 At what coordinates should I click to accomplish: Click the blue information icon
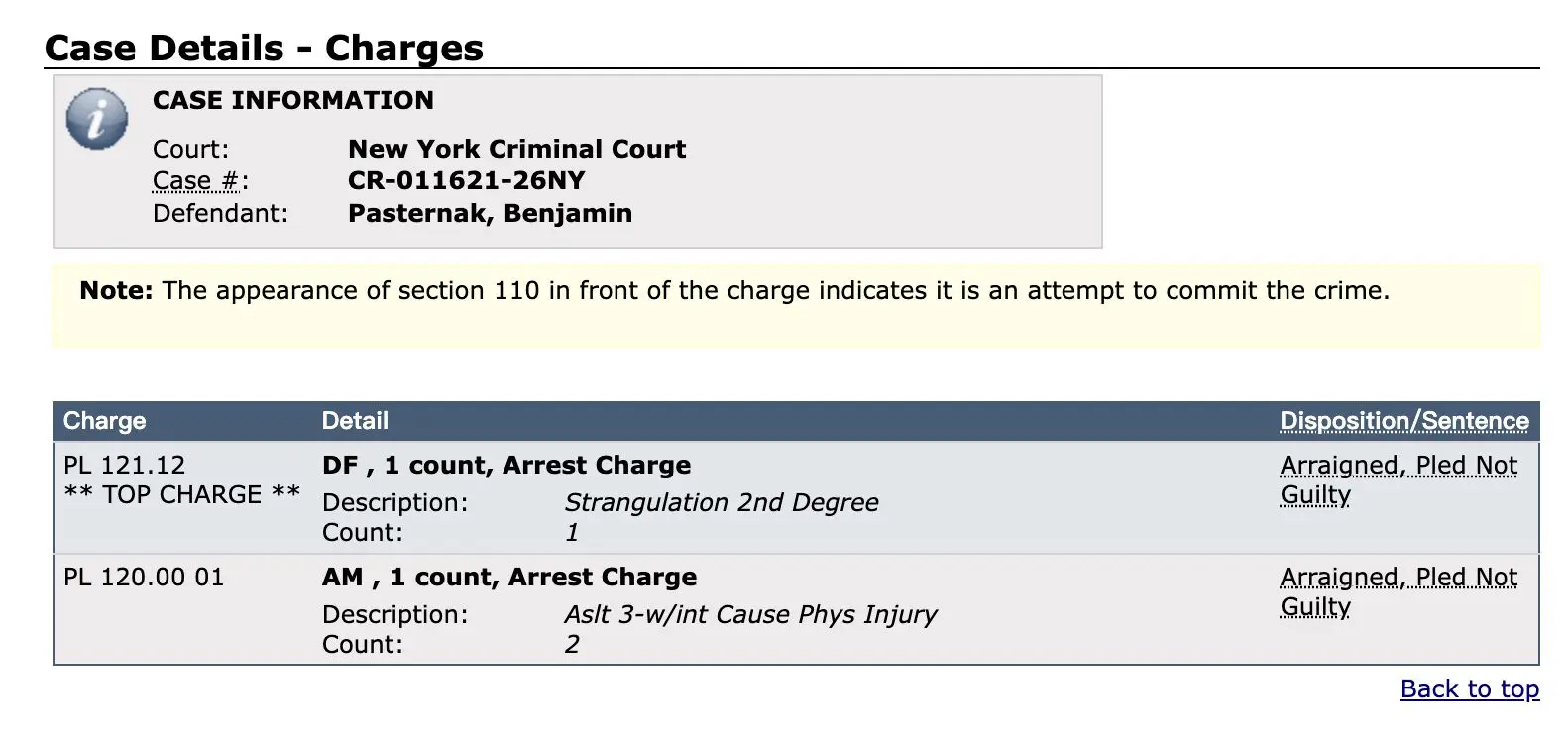click(96, 119)
